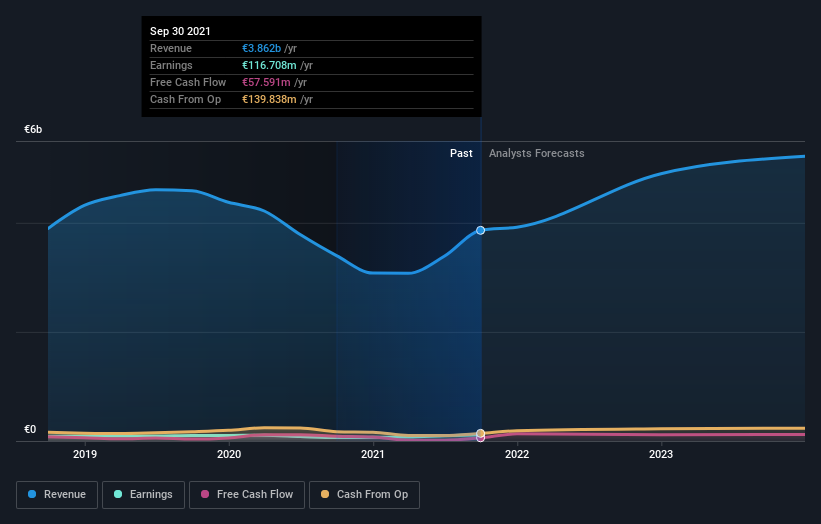Image resolution: width=821 pixels, height=524 pixels.
Task: Click the 2023 x-axis label
Action: pos(661,454)
